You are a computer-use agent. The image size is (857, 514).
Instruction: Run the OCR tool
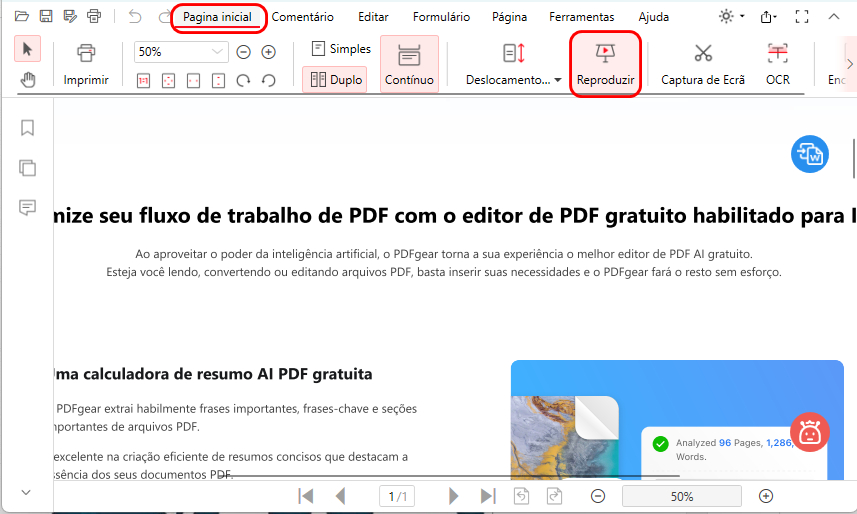[777, 65]
